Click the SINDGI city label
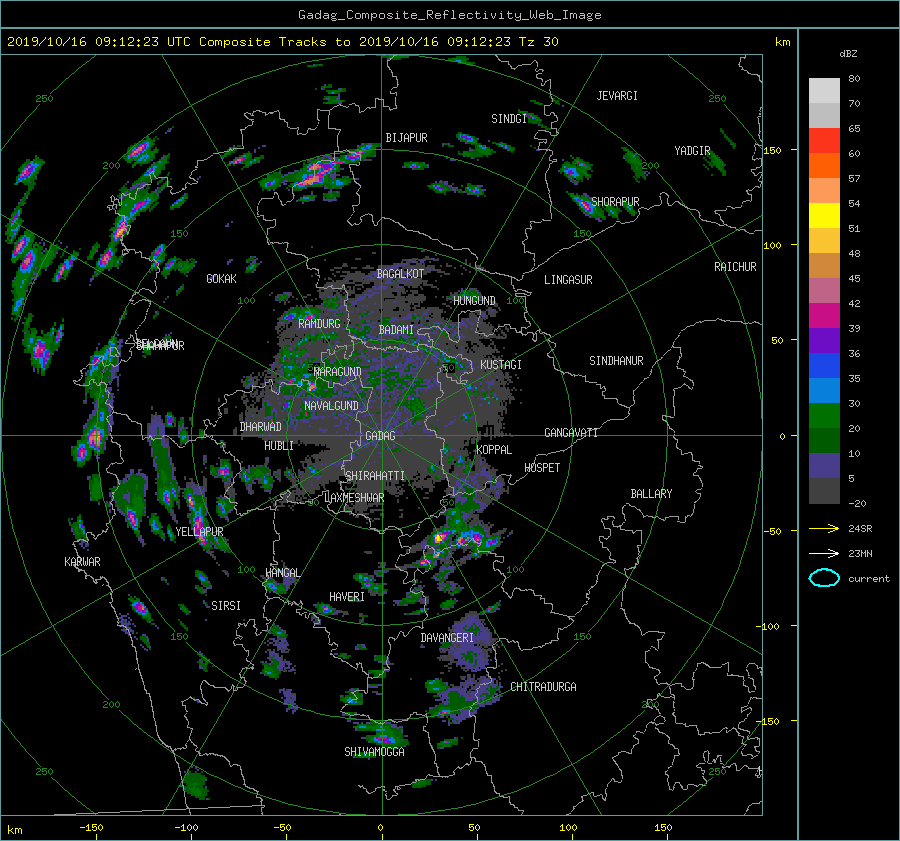900x841 pixels. click(x=509, y=119)
